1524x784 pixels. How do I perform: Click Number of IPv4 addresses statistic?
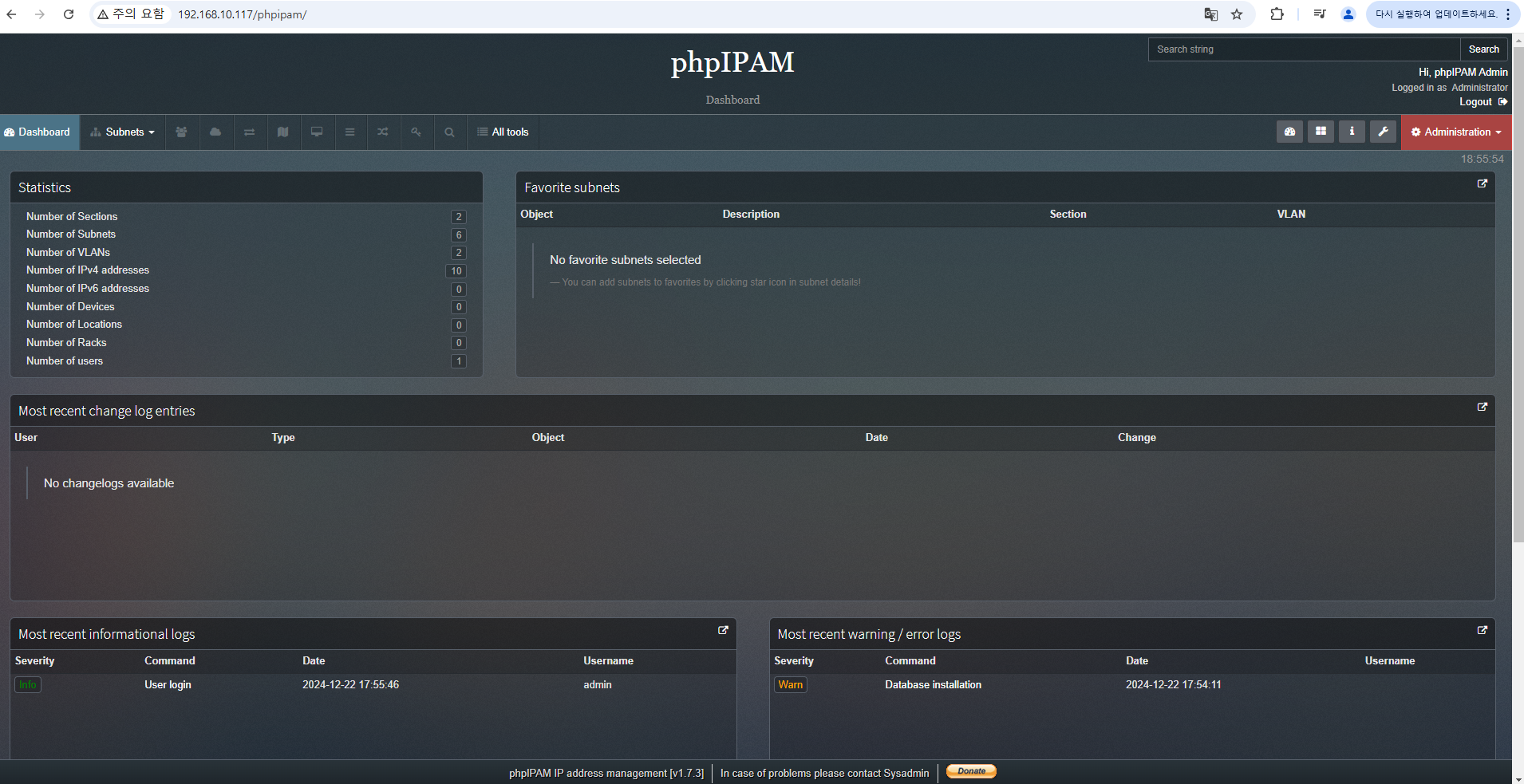pos(247,270)
